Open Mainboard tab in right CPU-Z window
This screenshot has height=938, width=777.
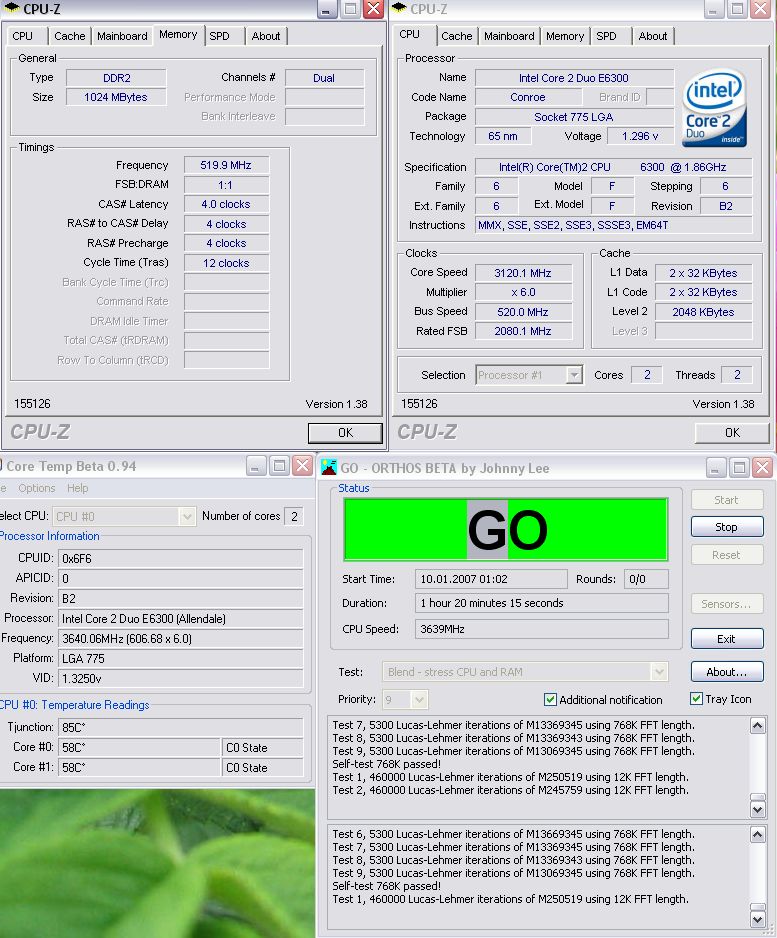point(509,36)
